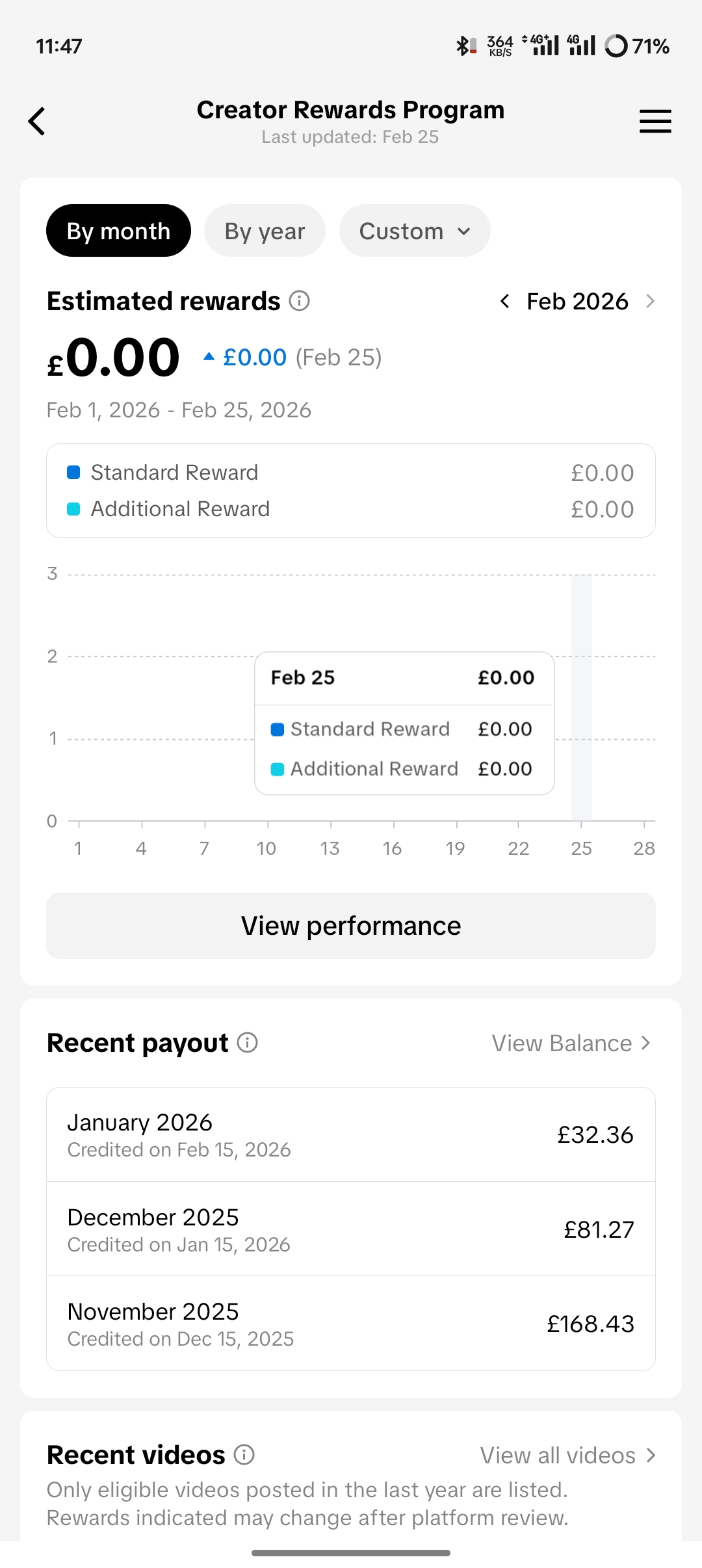Tap info icon beside Estimated rewards
This screenshot has width=702, height=1568.
[x=299, y=301]
